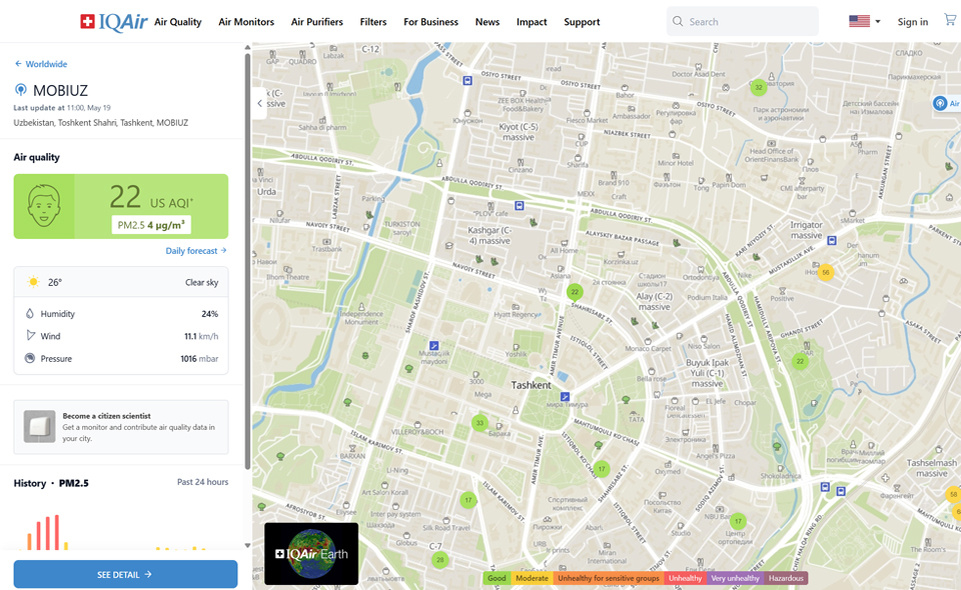
Task: Go back to Worldwide
Action: point(46,64)
